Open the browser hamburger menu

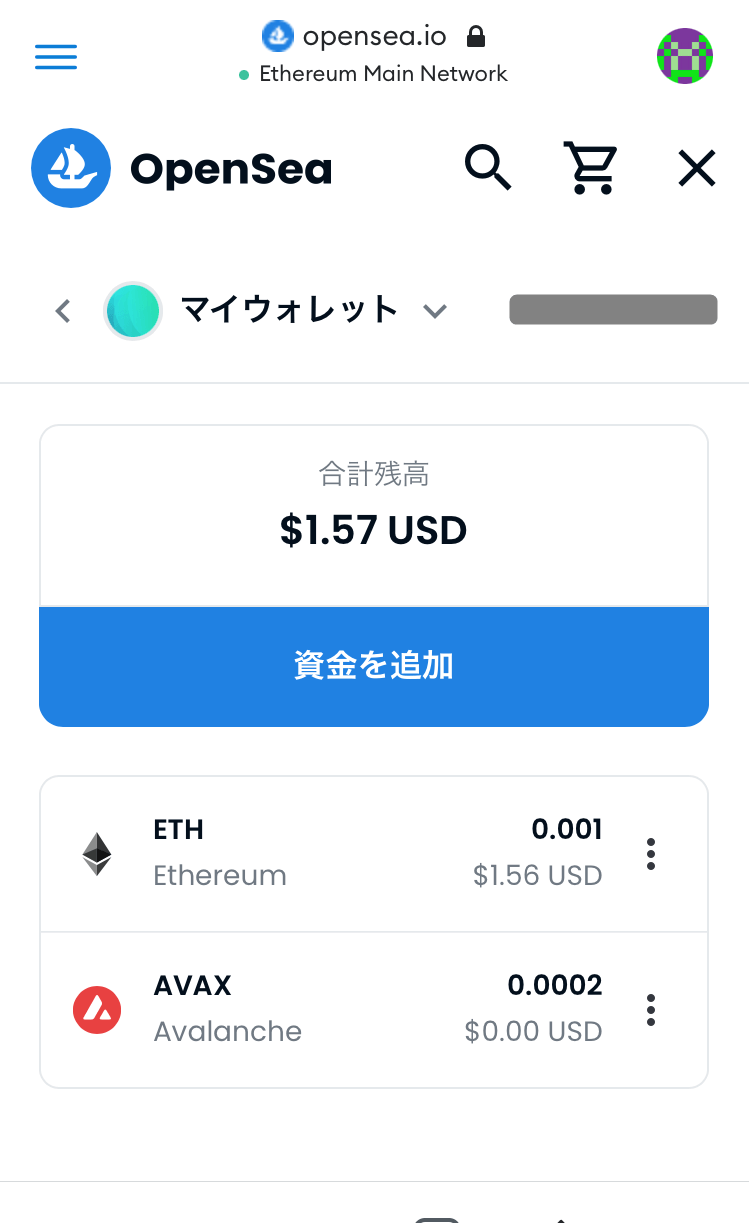click(56, 57)
